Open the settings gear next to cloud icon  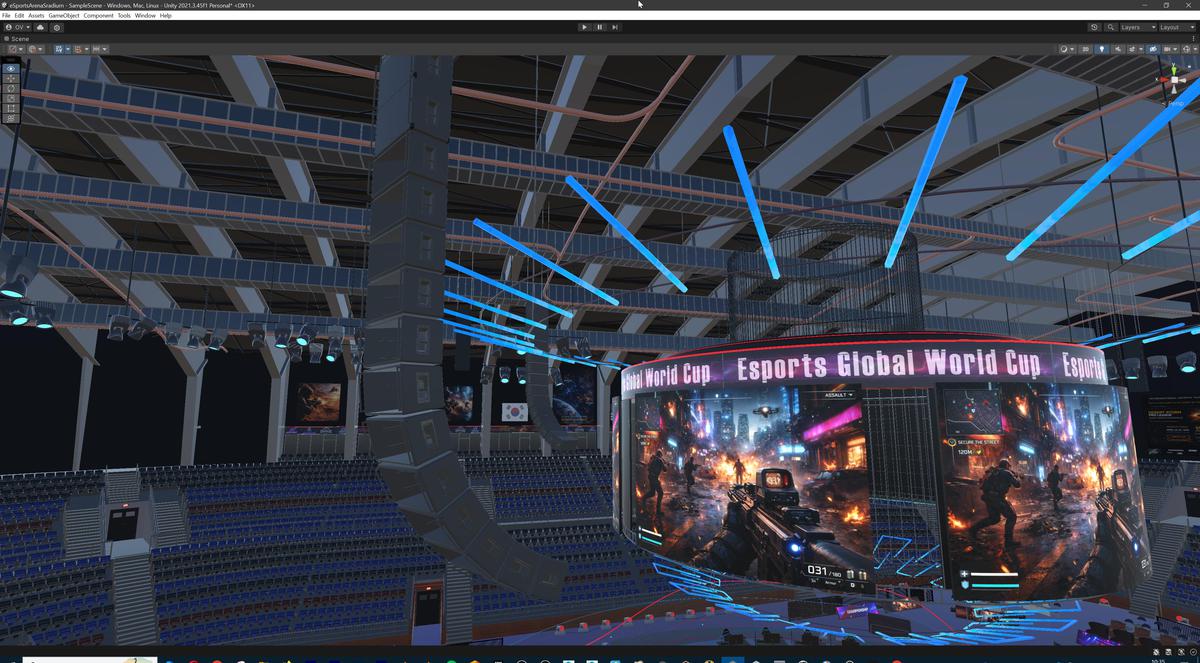pyautogui.click(x=57, y=27)
